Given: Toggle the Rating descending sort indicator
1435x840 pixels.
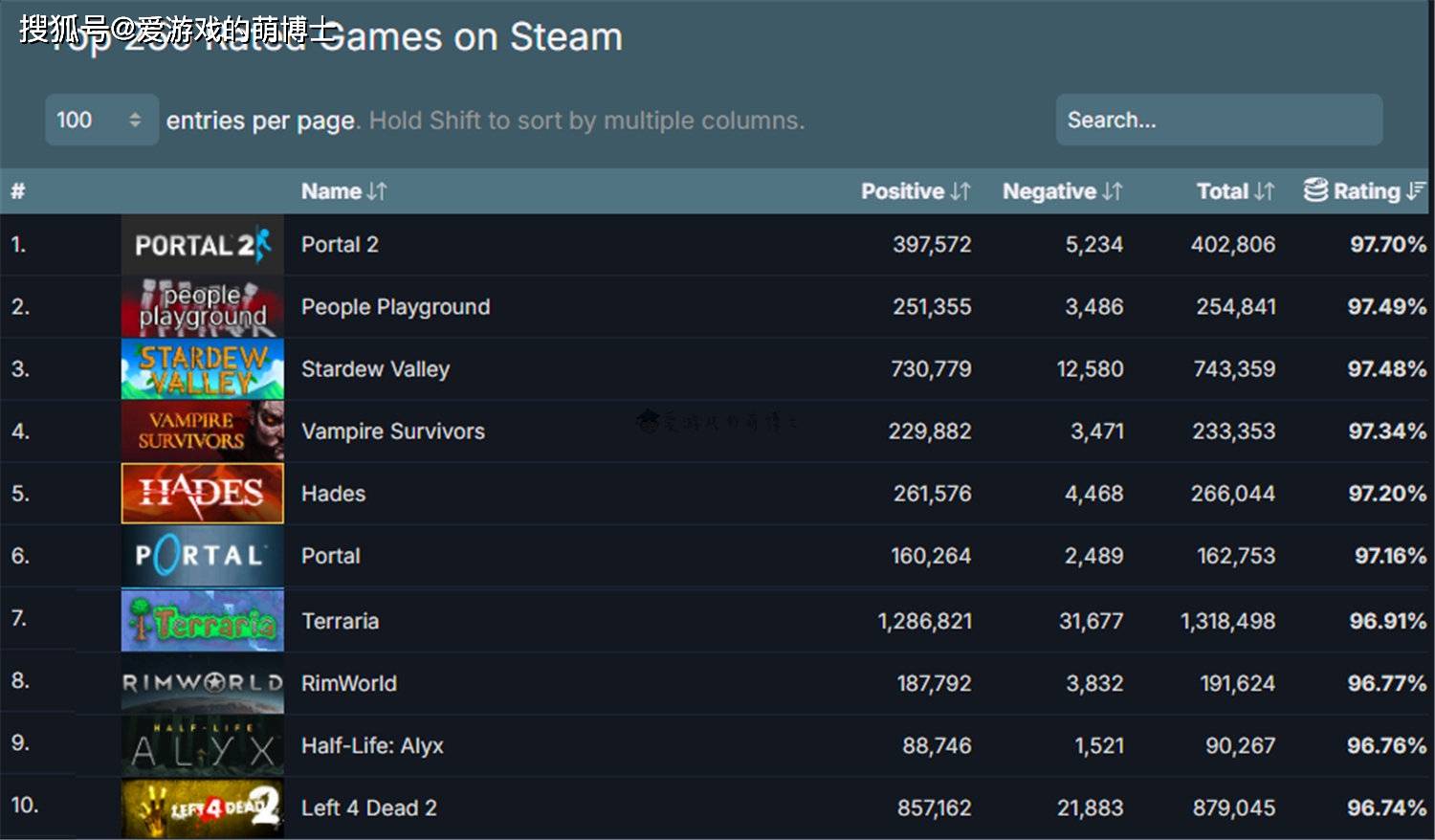Looking at the screenshot, I should (1416, 191).
